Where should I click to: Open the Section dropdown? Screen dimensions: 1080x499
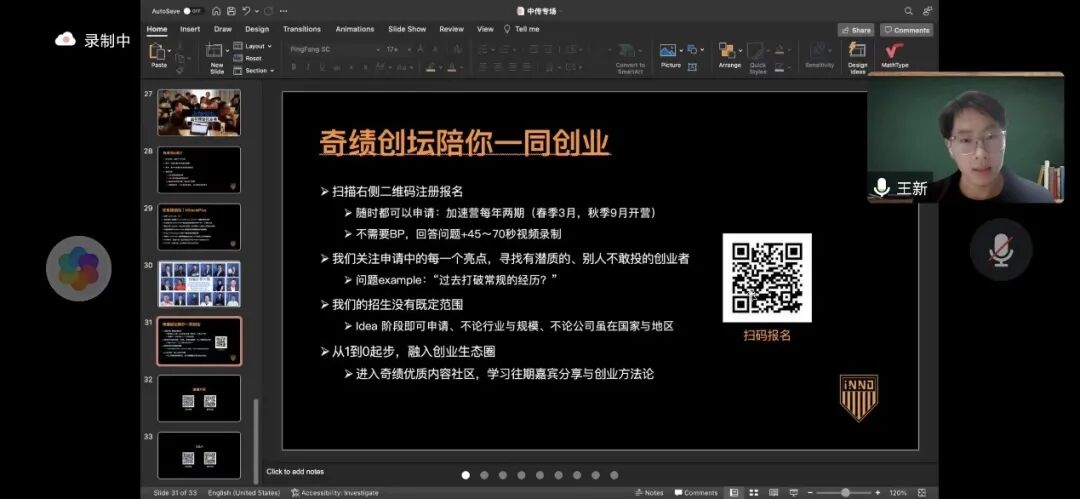pos(253,70)
